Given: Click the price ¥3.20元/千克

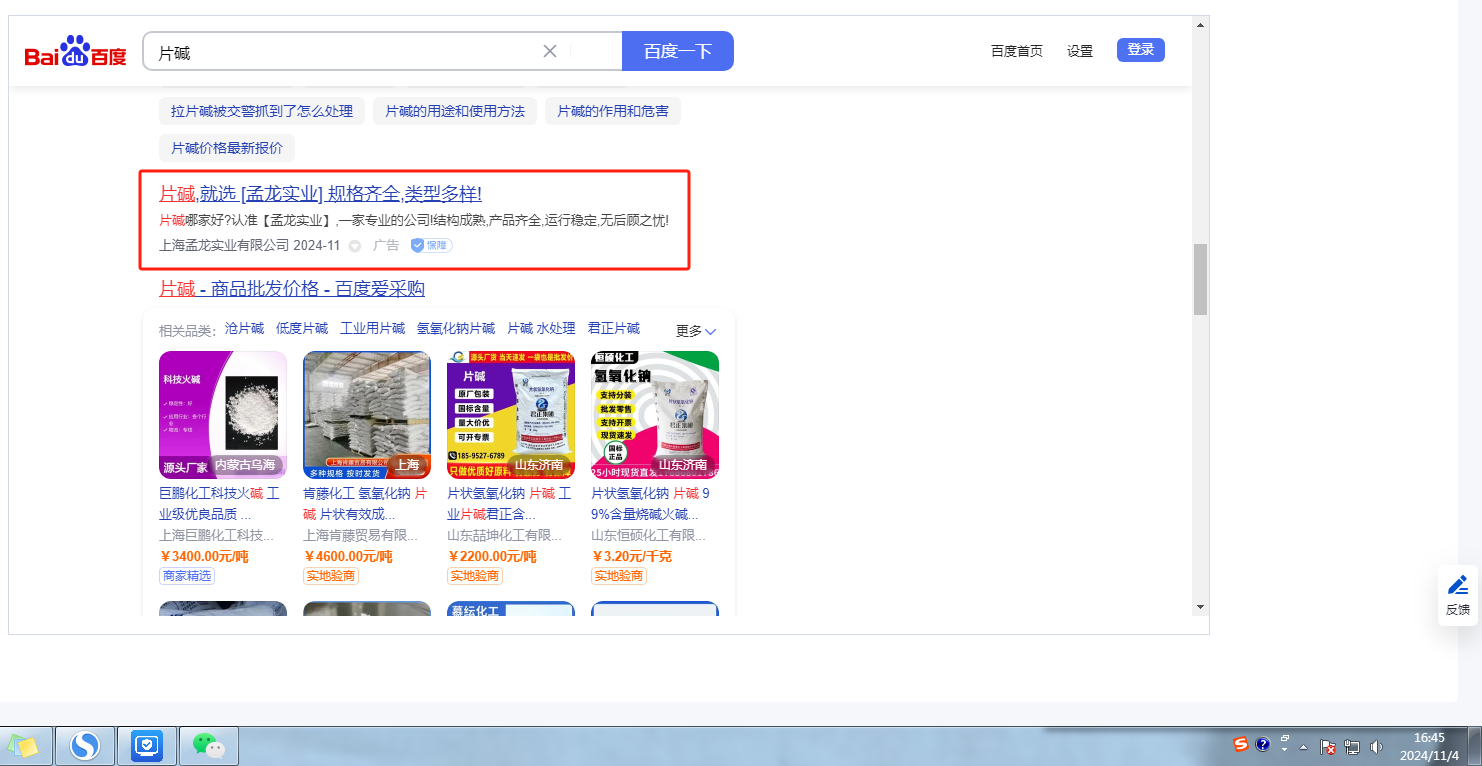Looking at the screenshot, I should (631, 556).
